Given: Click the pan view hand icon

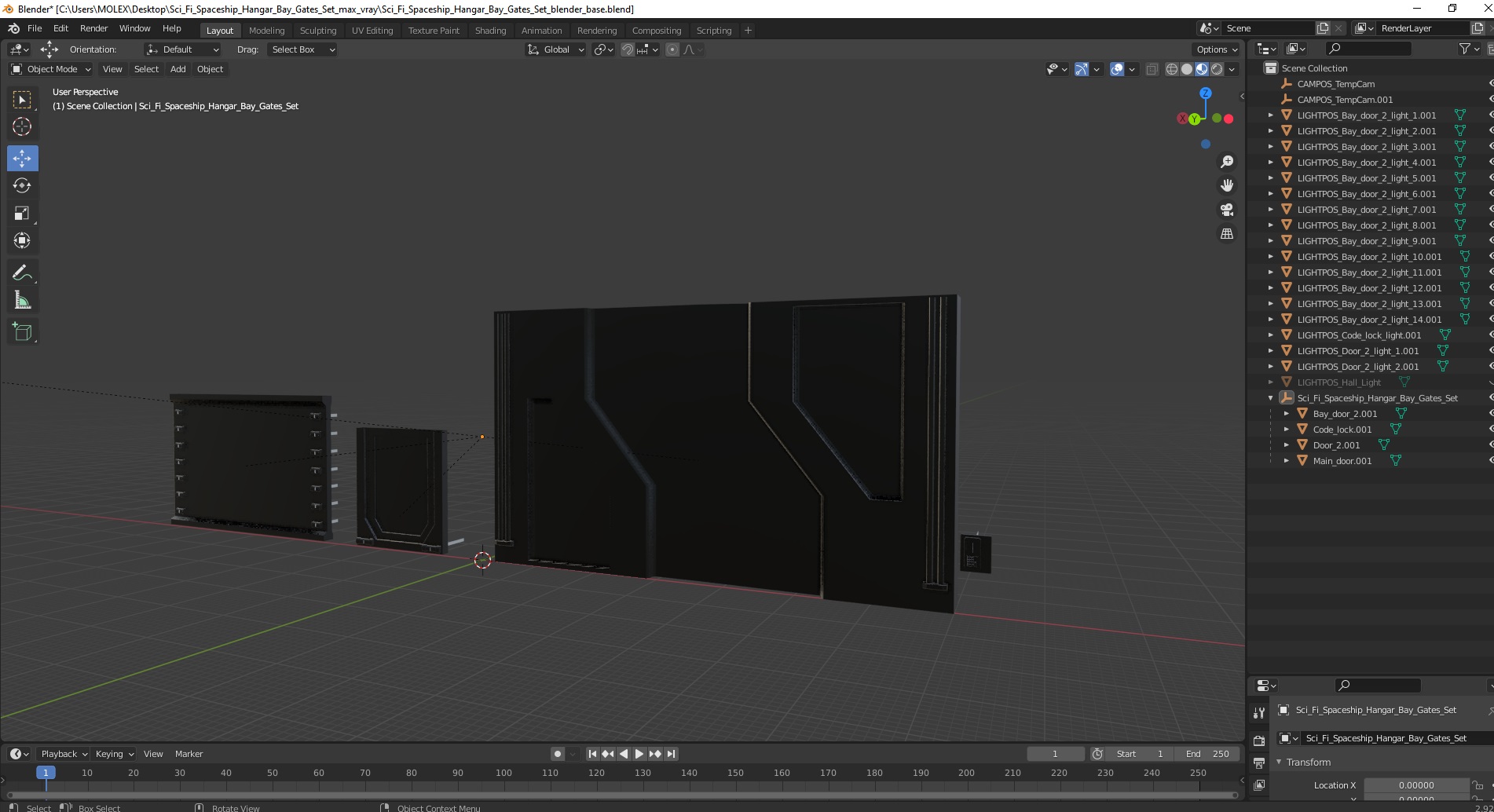Looking at the screenshot, I should click(x=1226, y=185).
